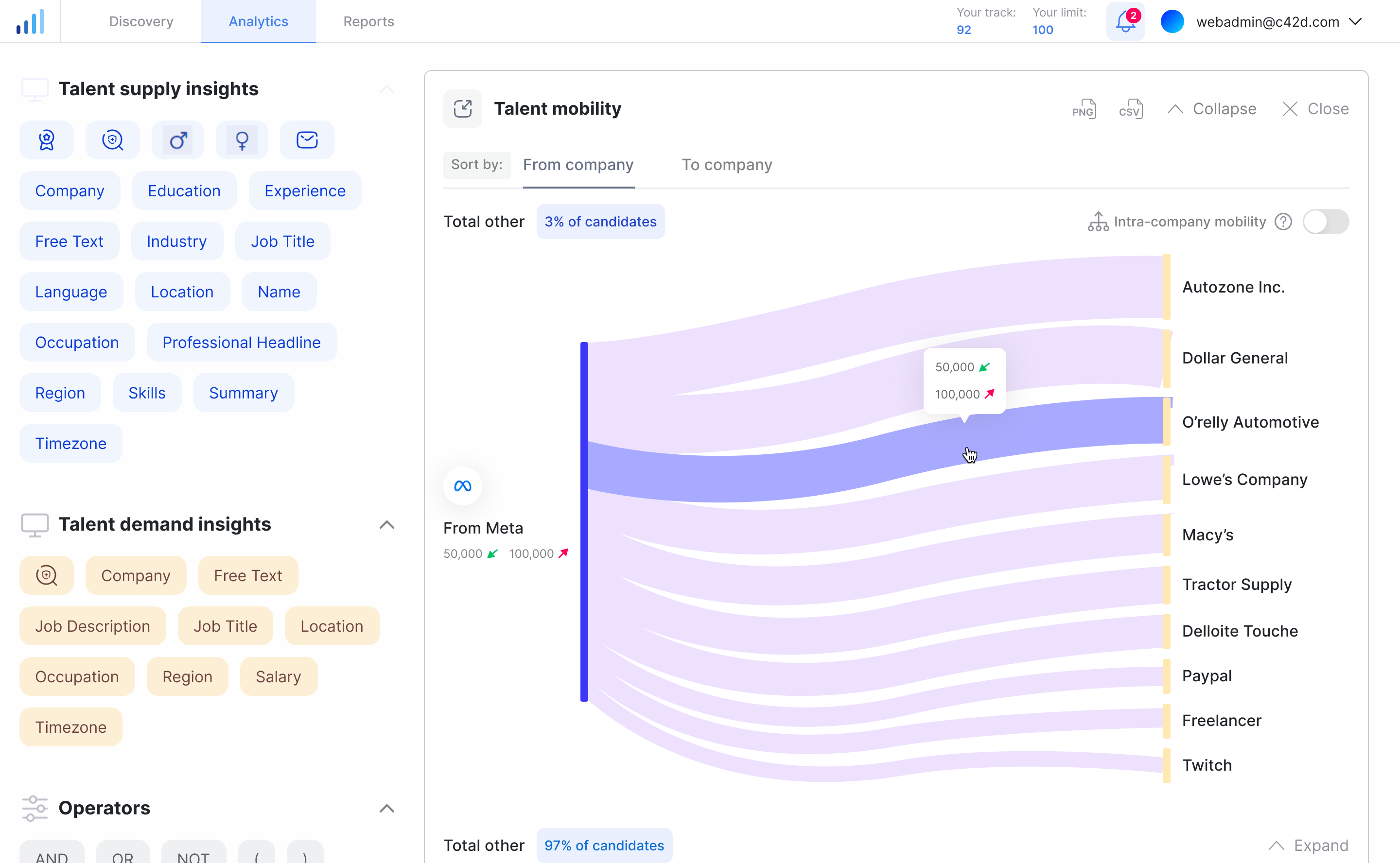The height and width of the screenshot is (863, 1400).
Task: Select the Name filter chip
Action: pyautogui.click(x=279, y=292)
